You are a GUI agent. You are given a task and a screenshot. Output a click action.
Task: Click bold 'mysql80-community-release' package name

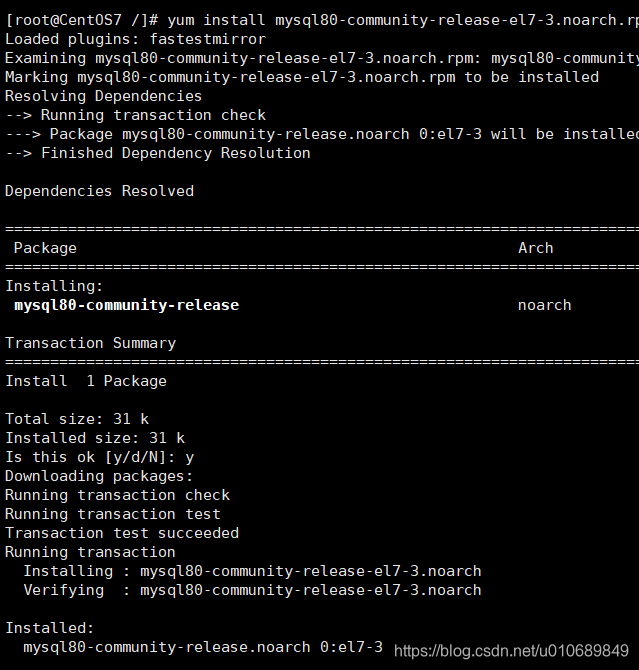(127, 305)
